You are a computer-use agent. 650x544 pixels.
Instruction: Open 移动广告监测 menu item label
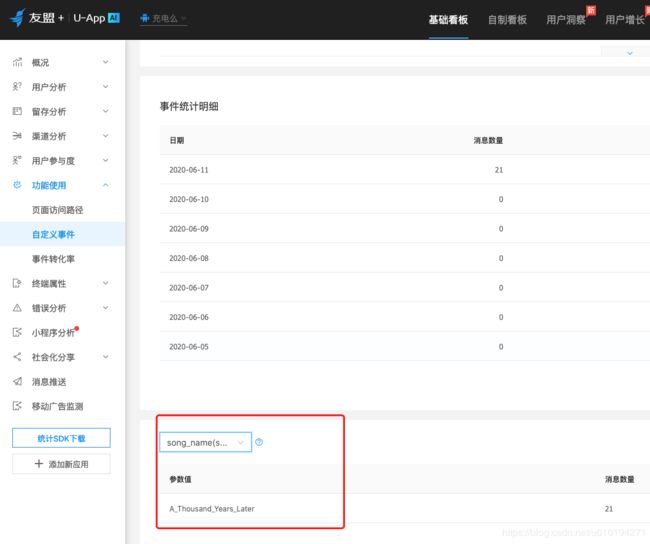click(58, 406)
